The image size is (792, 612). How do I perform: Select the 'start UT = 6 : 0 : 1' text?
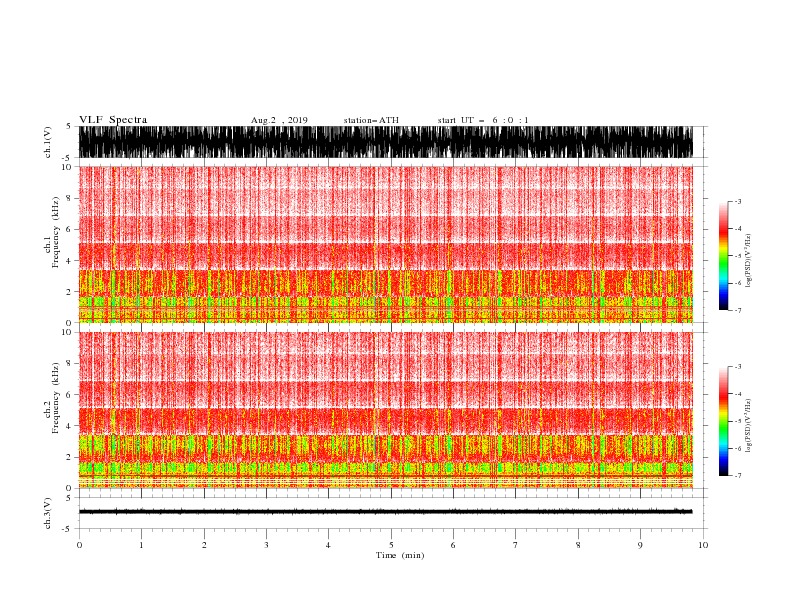tap(483, 120)
